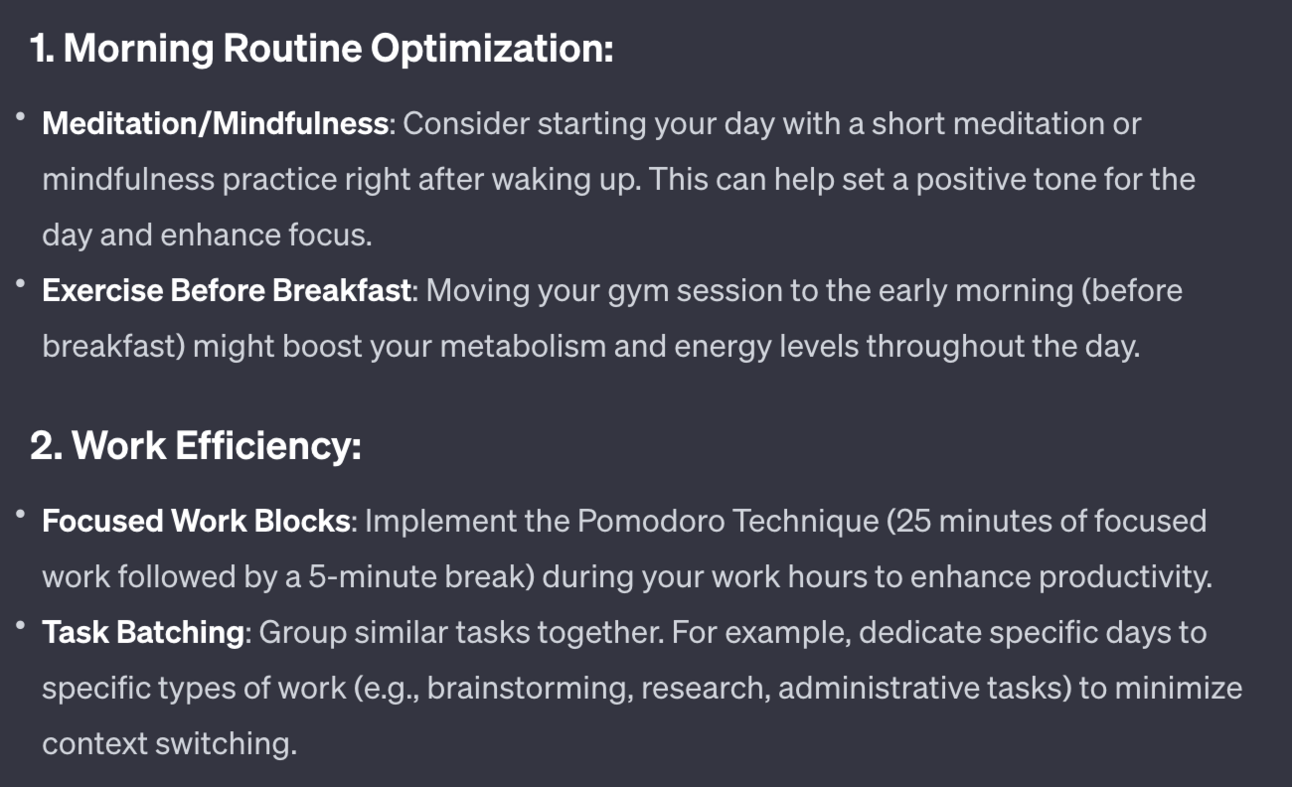
Task: Click the bullet point before Meditation/Mindfulness
Action: 20,118
